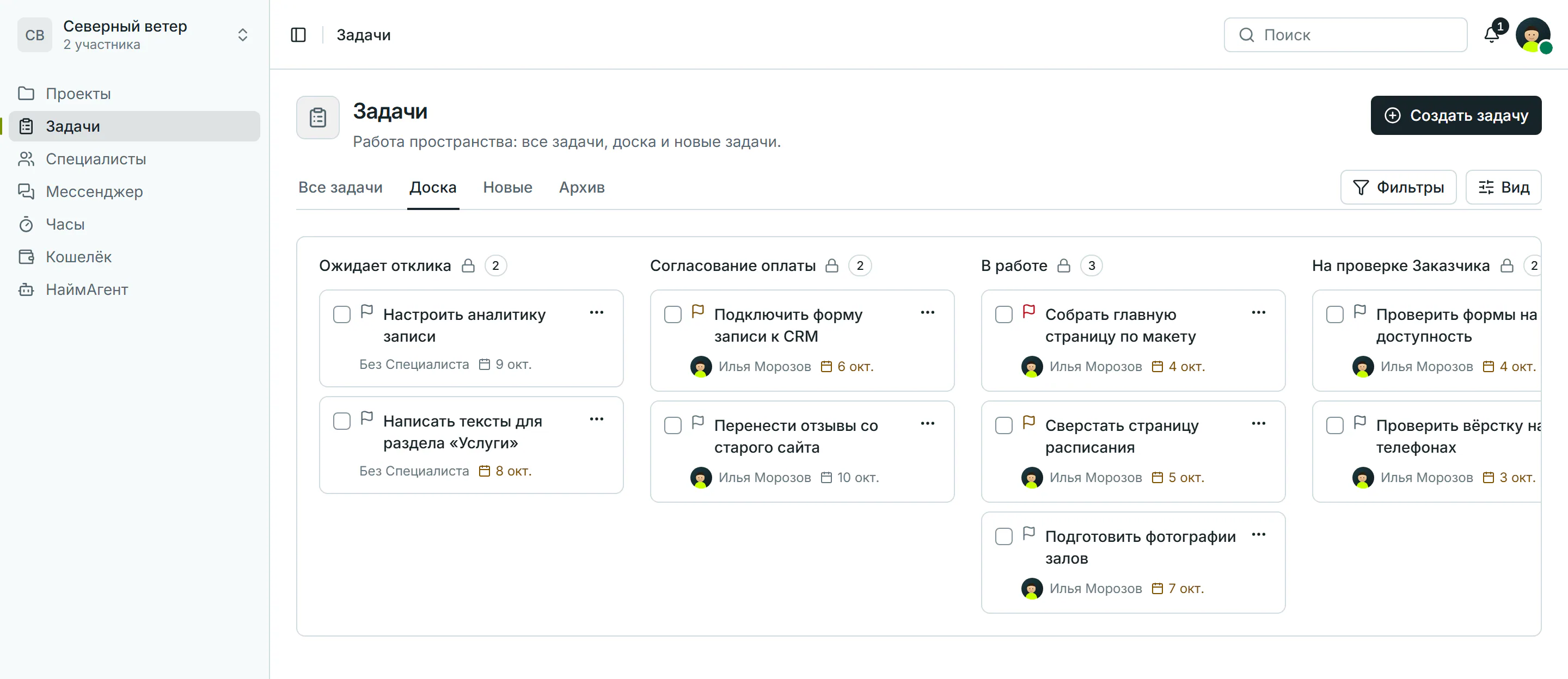This screenshot has width=1568, height=679.
Task: Click the lock icon next to «Ожидает отклика»
Action: pyautogui.click(x=468, y=266)
